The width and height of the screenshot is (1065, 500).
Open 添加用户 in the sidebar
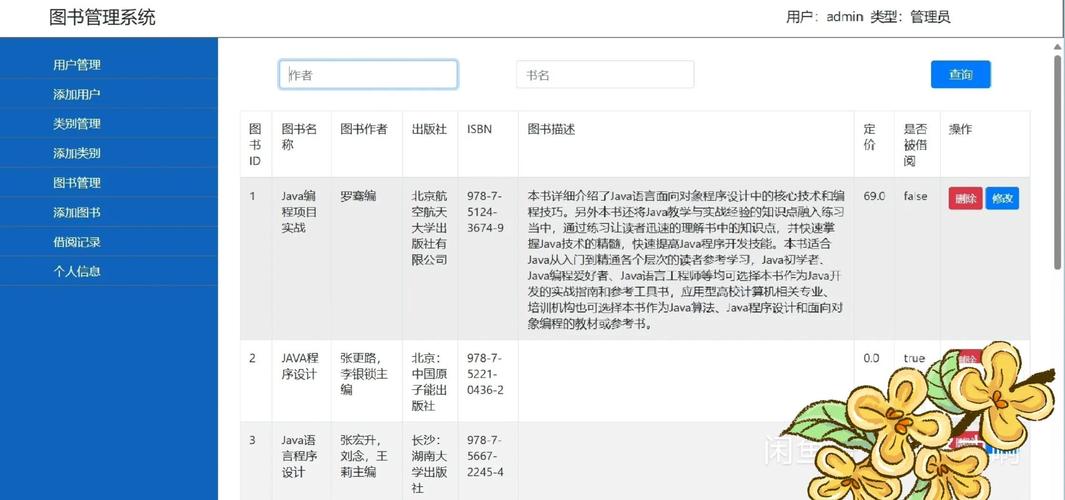(x=77, y=94)
